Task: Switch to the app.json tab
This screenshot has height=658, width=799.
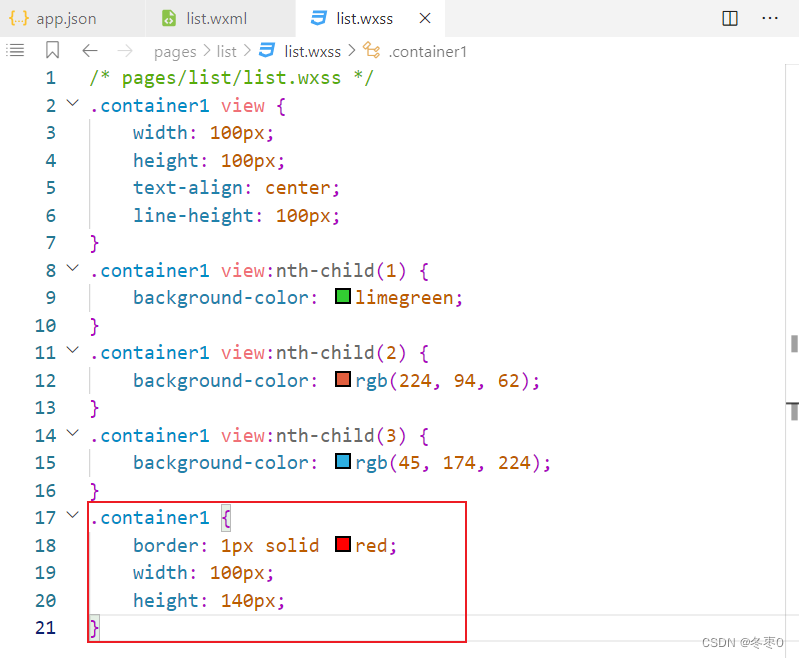Action: 60,18
